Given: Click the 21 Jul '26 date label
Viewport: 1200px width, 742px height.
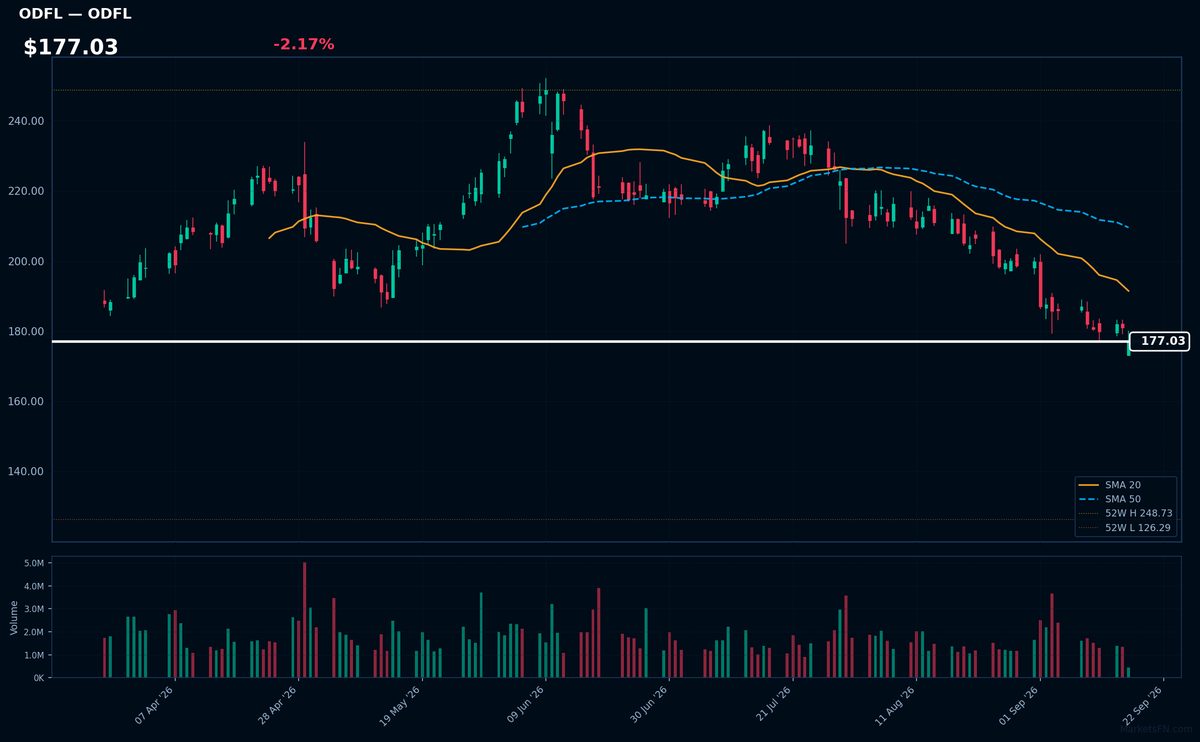Looking at the screenshot, I should (x=774, y=704).
